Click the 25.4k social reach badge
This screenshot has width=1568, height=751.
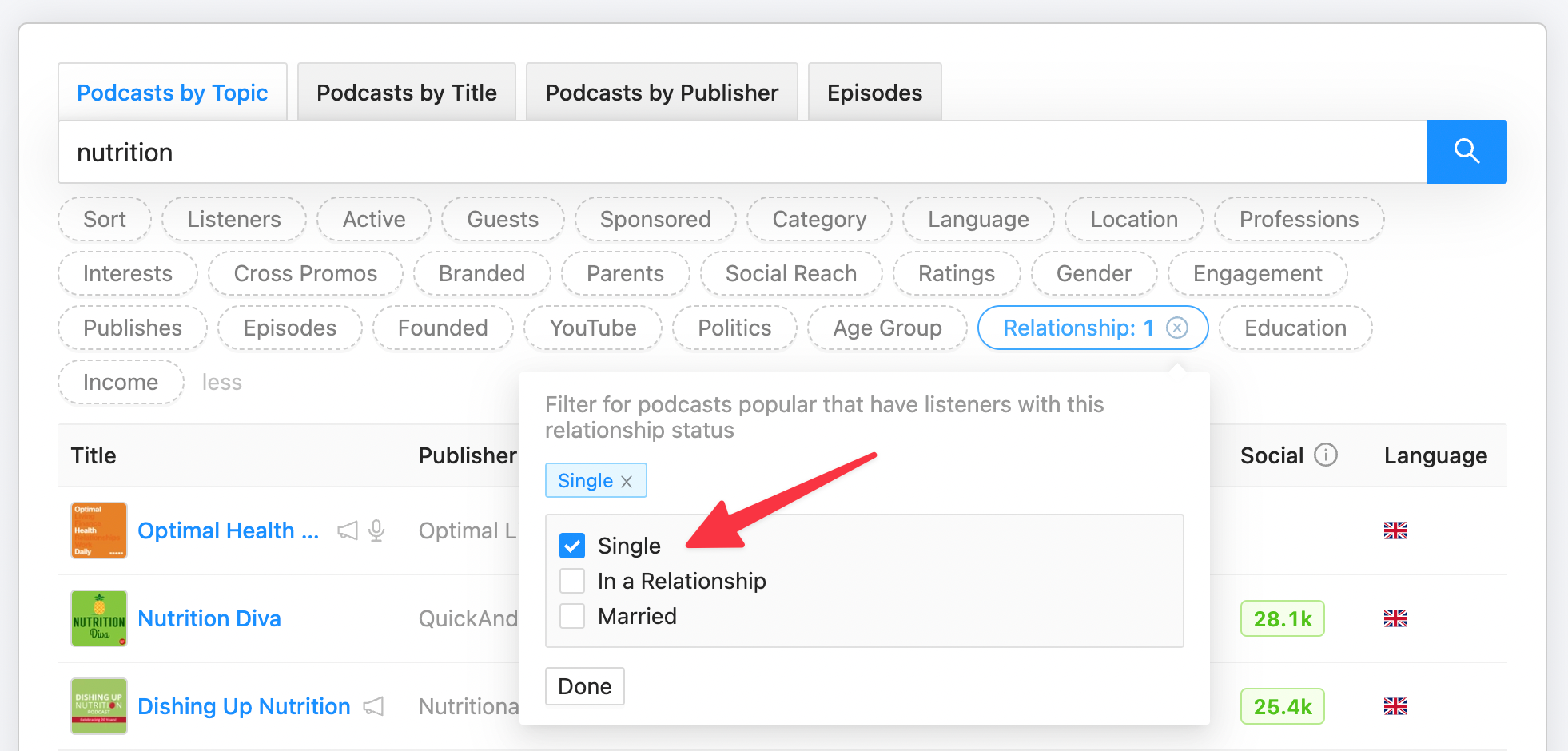tap(1283, 706)
